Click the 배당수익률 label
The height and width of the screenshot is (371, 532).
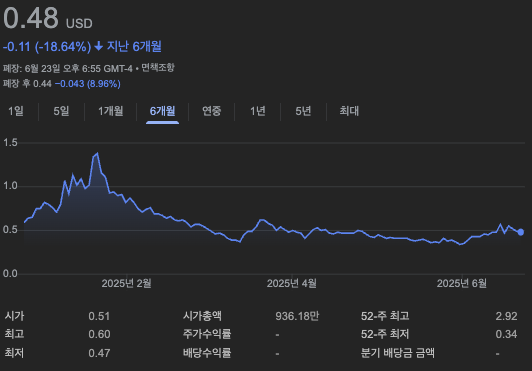pos(207,353)
